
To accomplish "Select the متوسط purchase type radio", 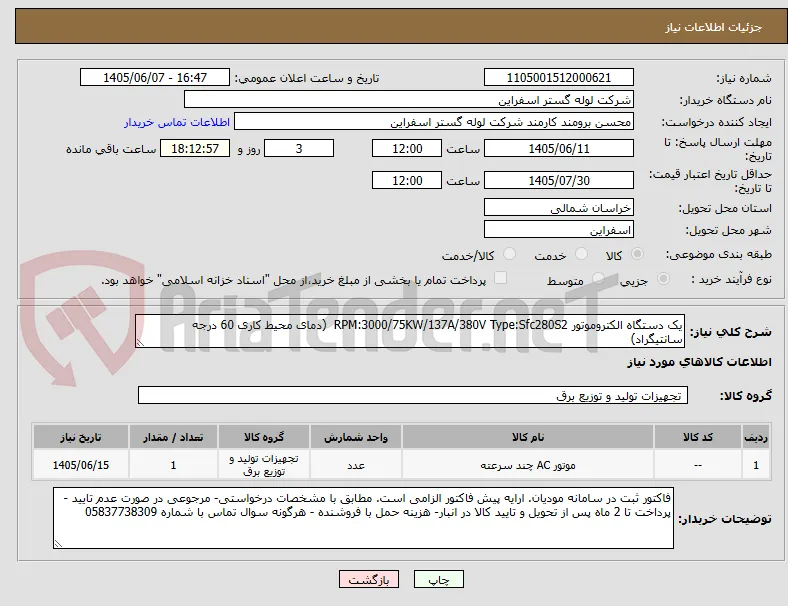I will (x=598, y=279).
